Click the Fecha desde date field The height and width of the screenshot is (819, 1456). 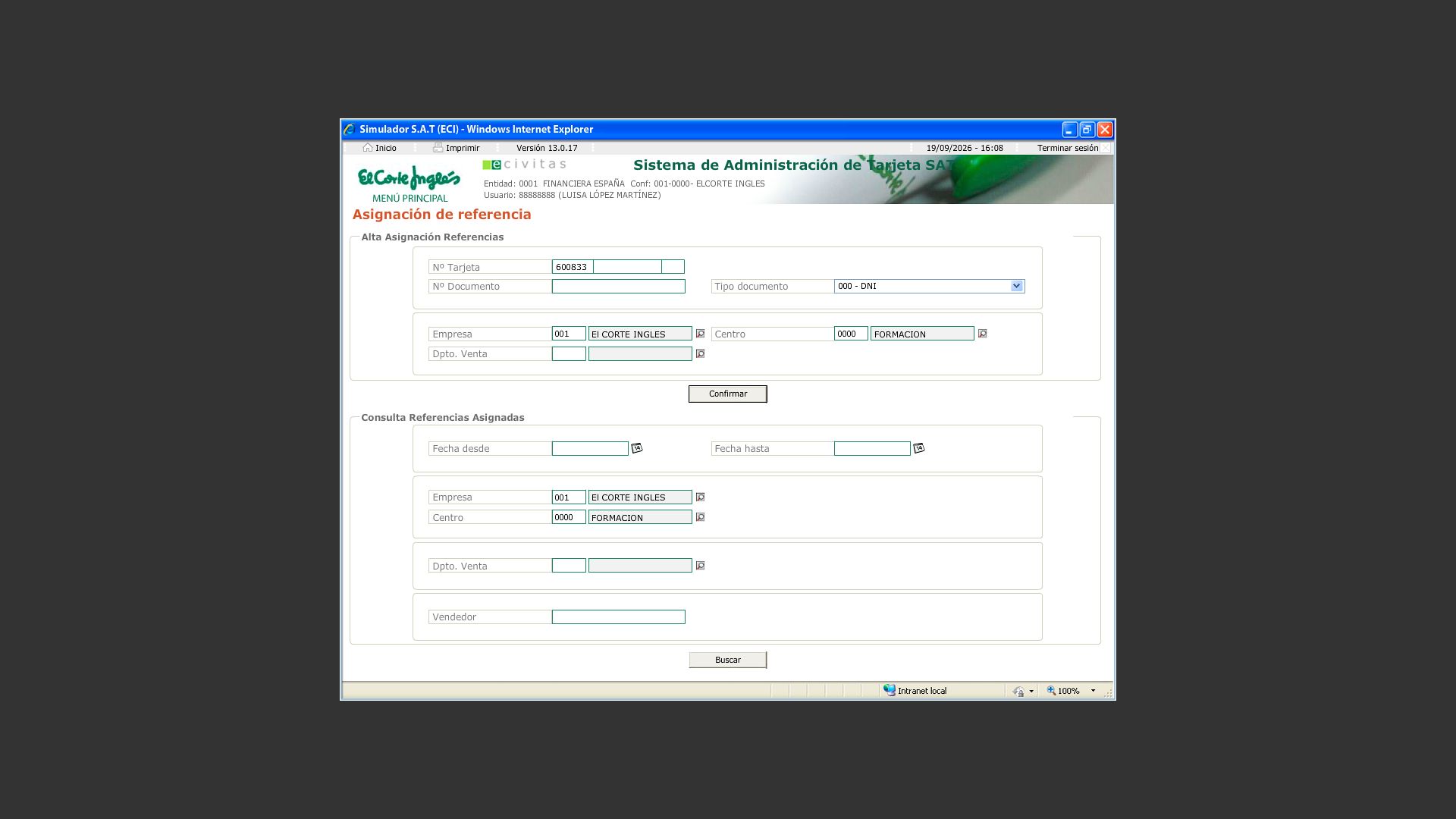point(590,449)
